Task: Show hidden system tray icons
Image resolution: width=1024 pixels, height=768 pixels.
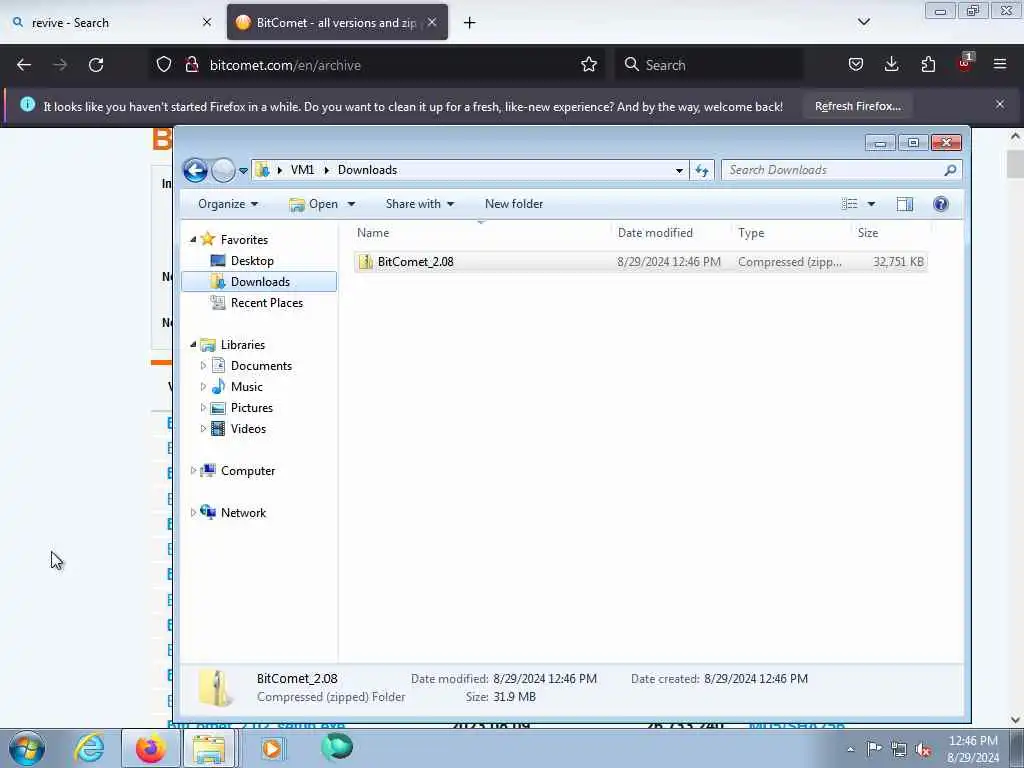Action: coord(850,749)
